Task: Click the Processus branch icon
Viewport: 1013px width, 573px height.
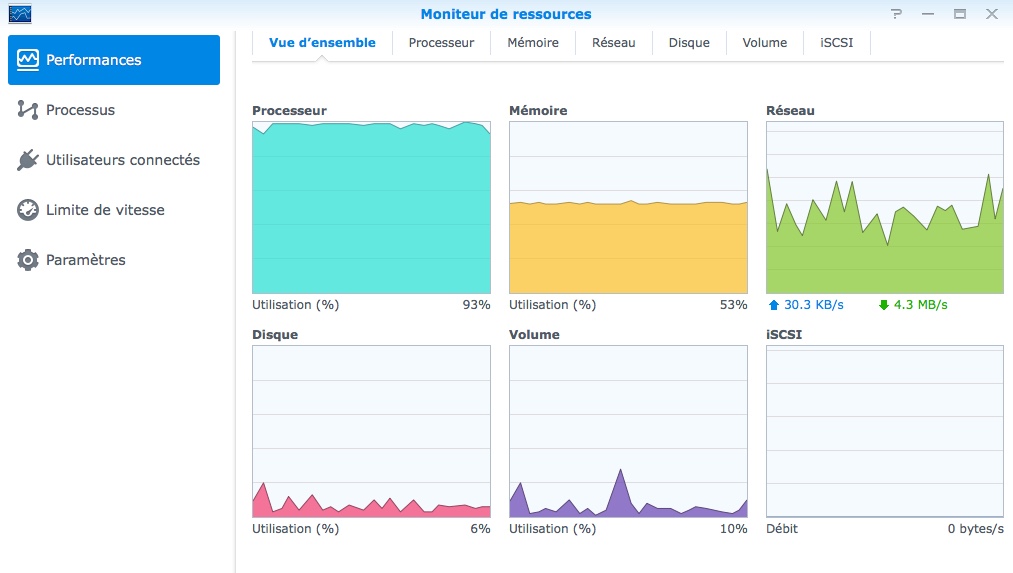Action: 28,110
